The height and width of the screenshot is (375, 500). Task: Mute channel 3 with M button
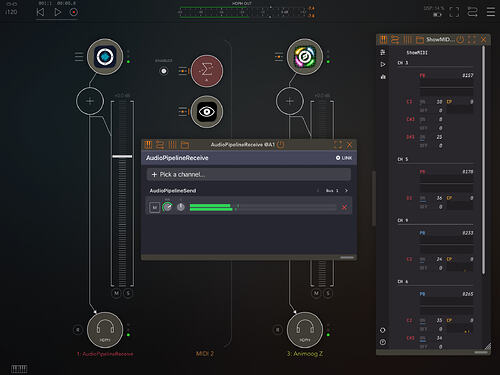[x=316, y=293]
